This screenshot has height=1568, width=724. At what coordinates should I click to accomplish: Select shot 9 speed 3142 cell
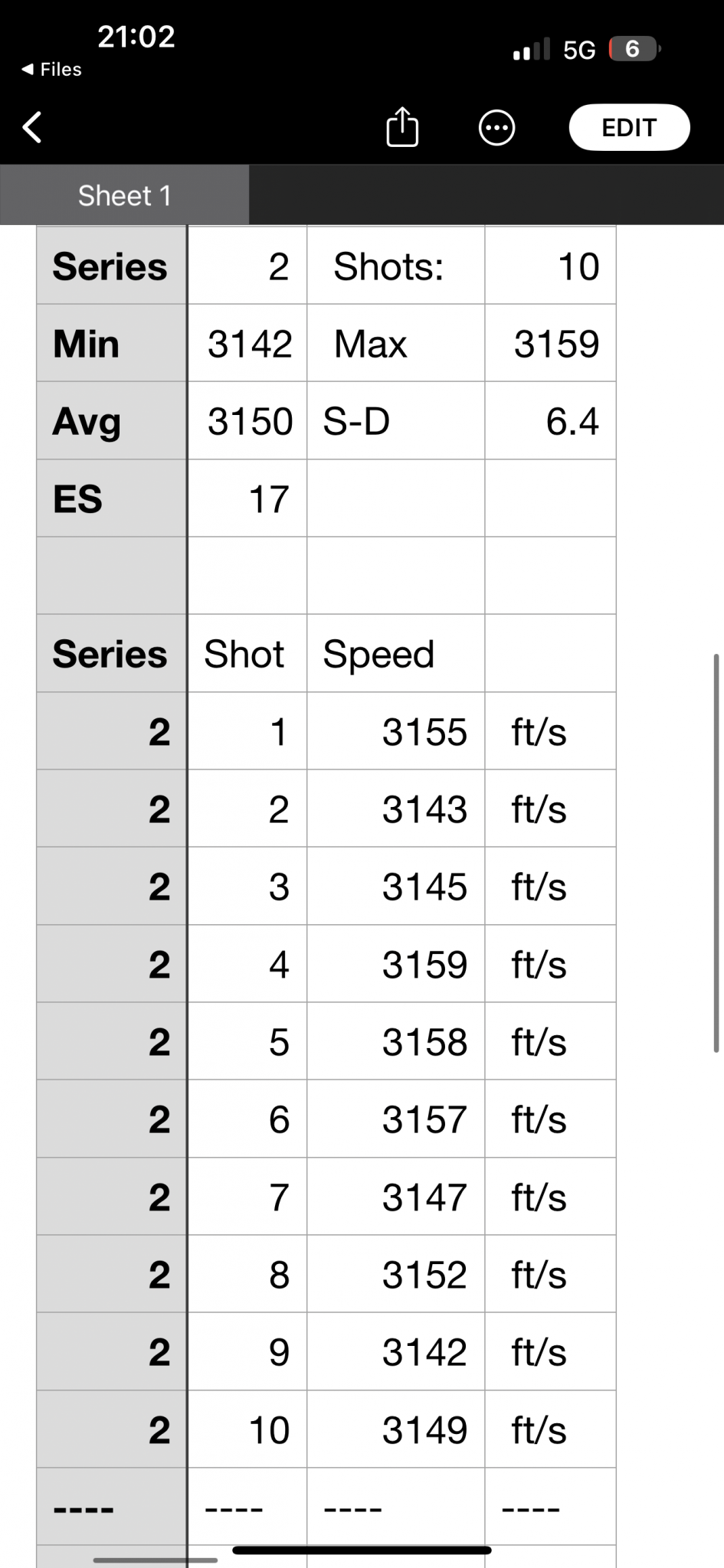pyautogui.click(x=395, y=1352)
